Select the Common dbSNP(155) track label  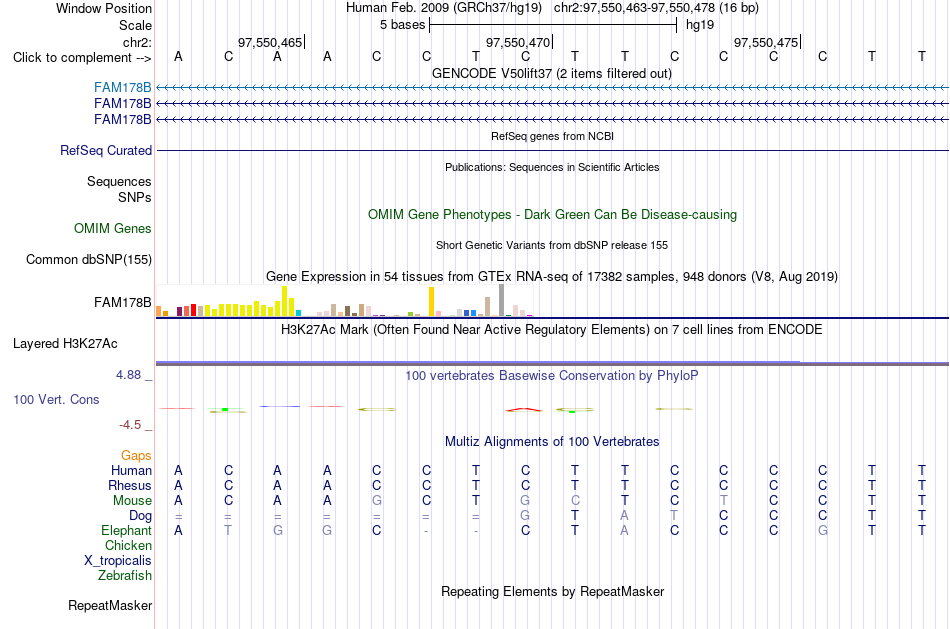(x=88, y=259)
